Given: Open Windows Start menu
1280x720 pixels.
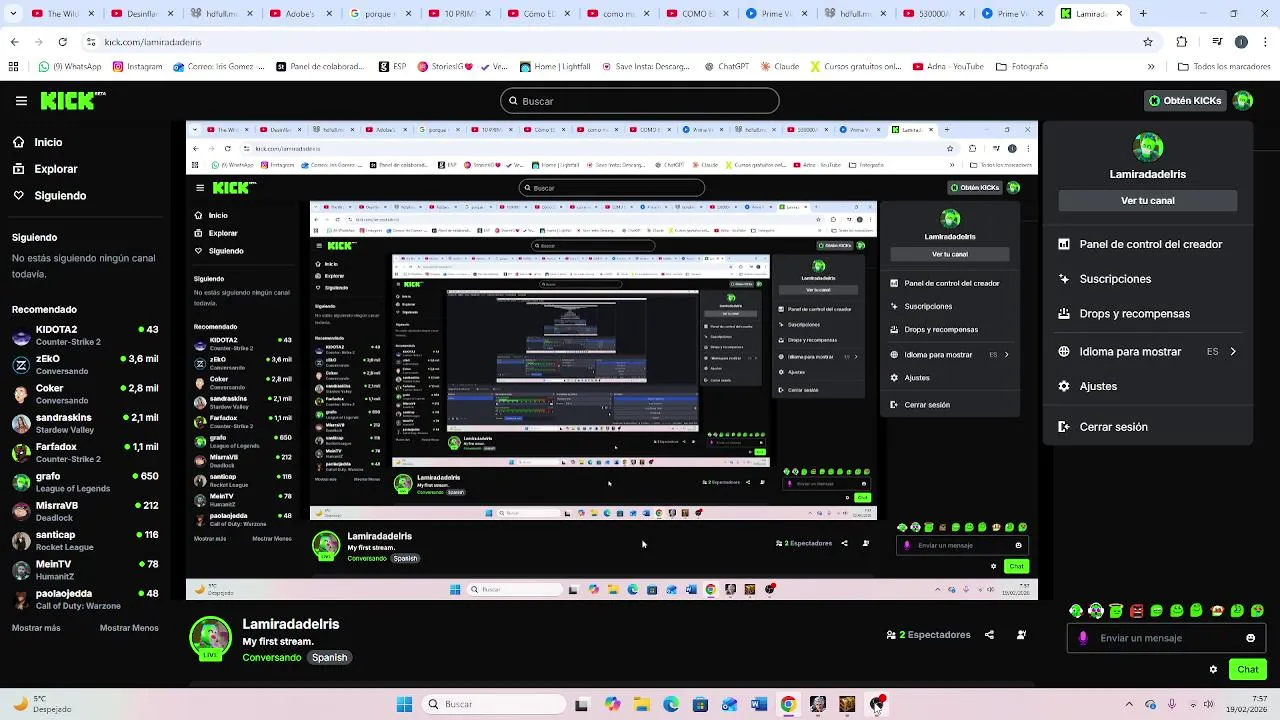Looking at the screenshot, I should tap(404, 704).
